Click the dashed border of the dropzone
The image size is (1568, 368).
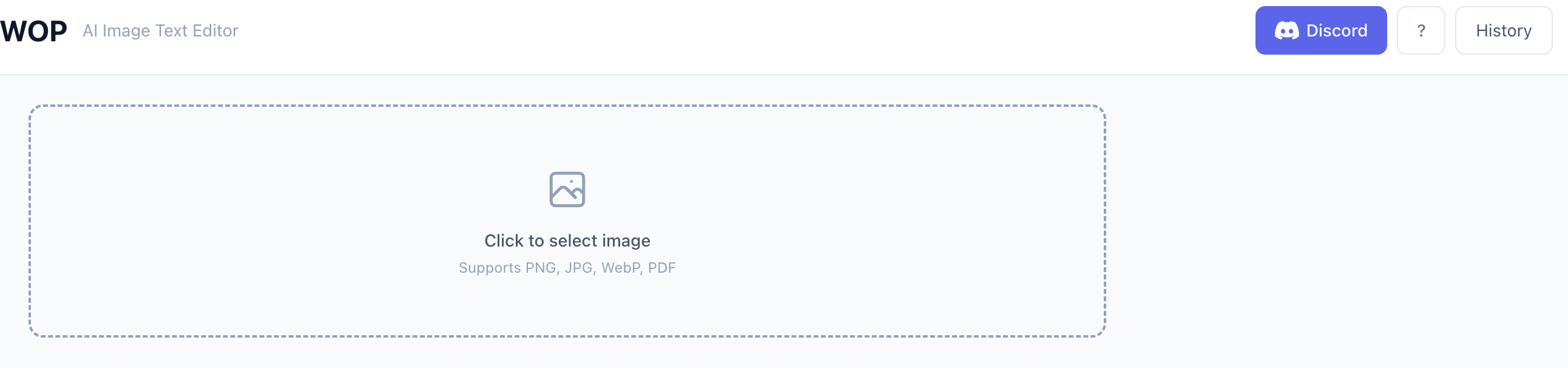[x=567, y=104]
